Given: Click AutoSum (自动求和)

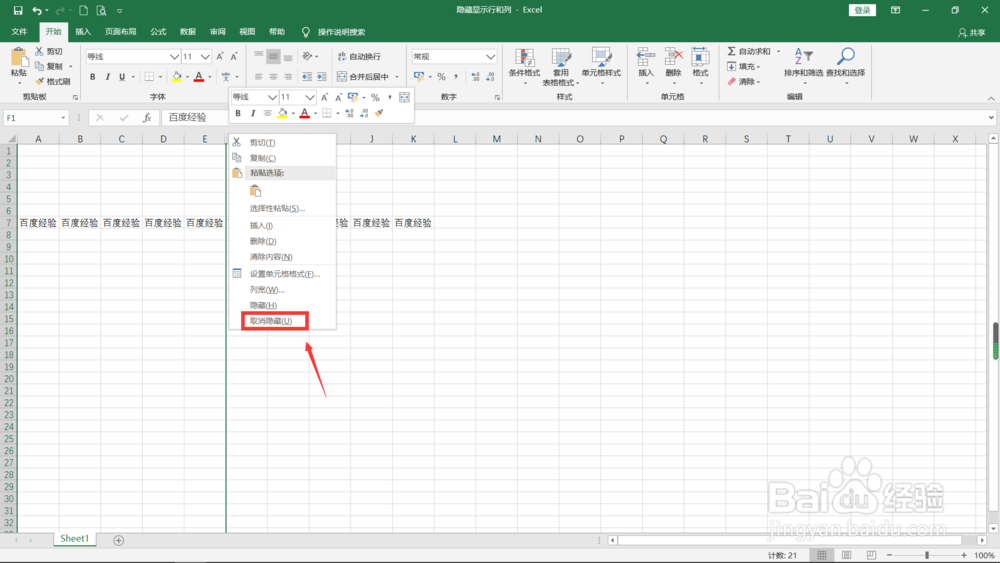Looking at the screenshot, I should (749, 51).
